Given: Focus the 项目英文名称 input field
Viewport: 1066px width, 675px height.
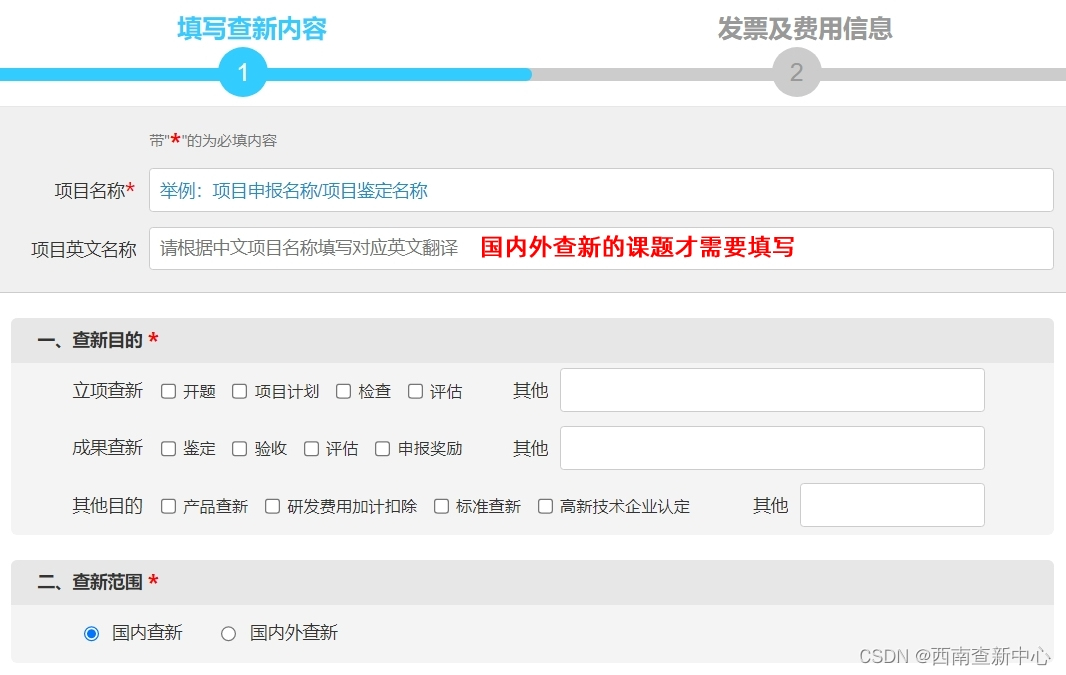Looking at the screenshot, I should (x=601, y=248).
